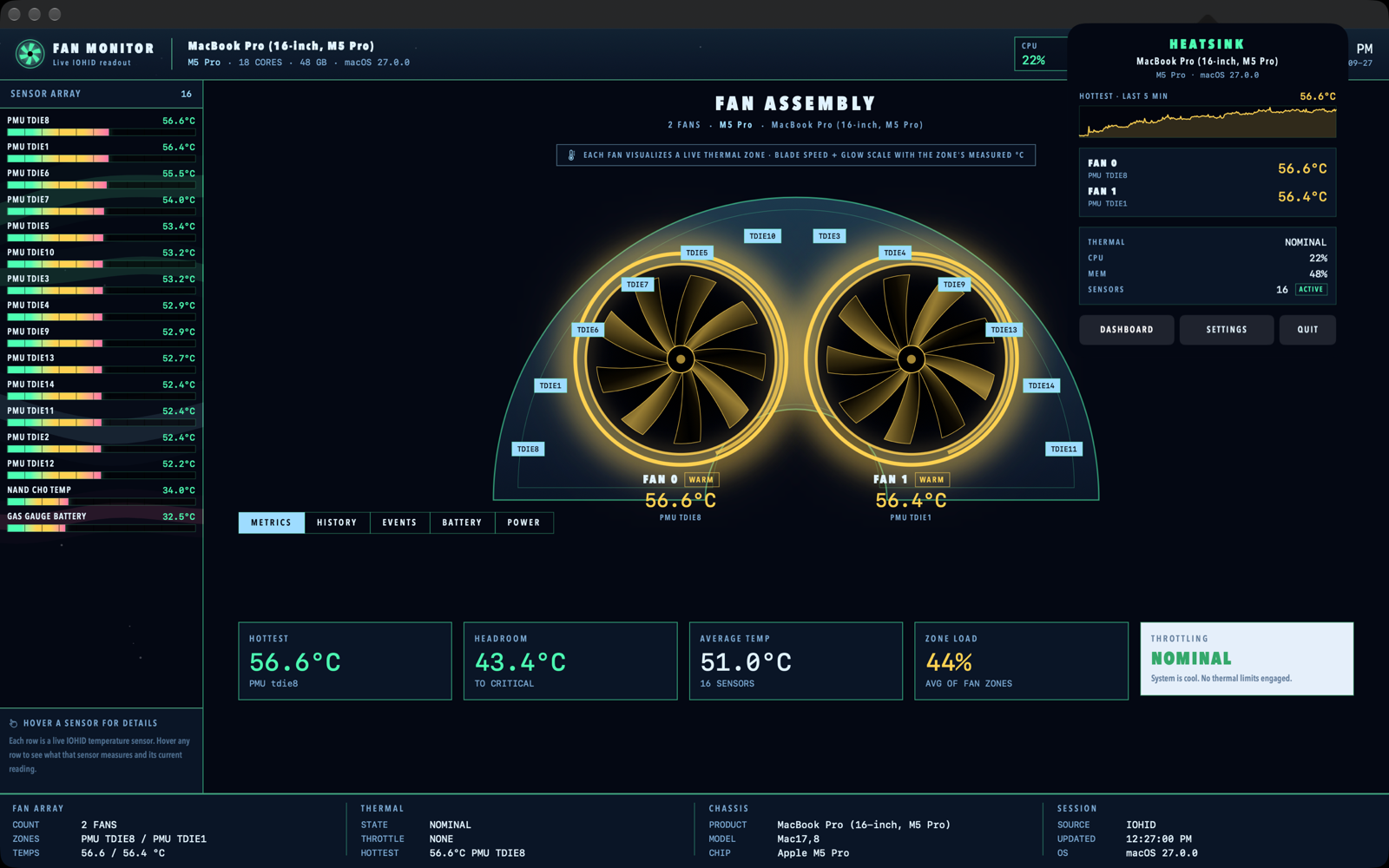
Task: Open the Events tab
Action: tap(399, 523)
